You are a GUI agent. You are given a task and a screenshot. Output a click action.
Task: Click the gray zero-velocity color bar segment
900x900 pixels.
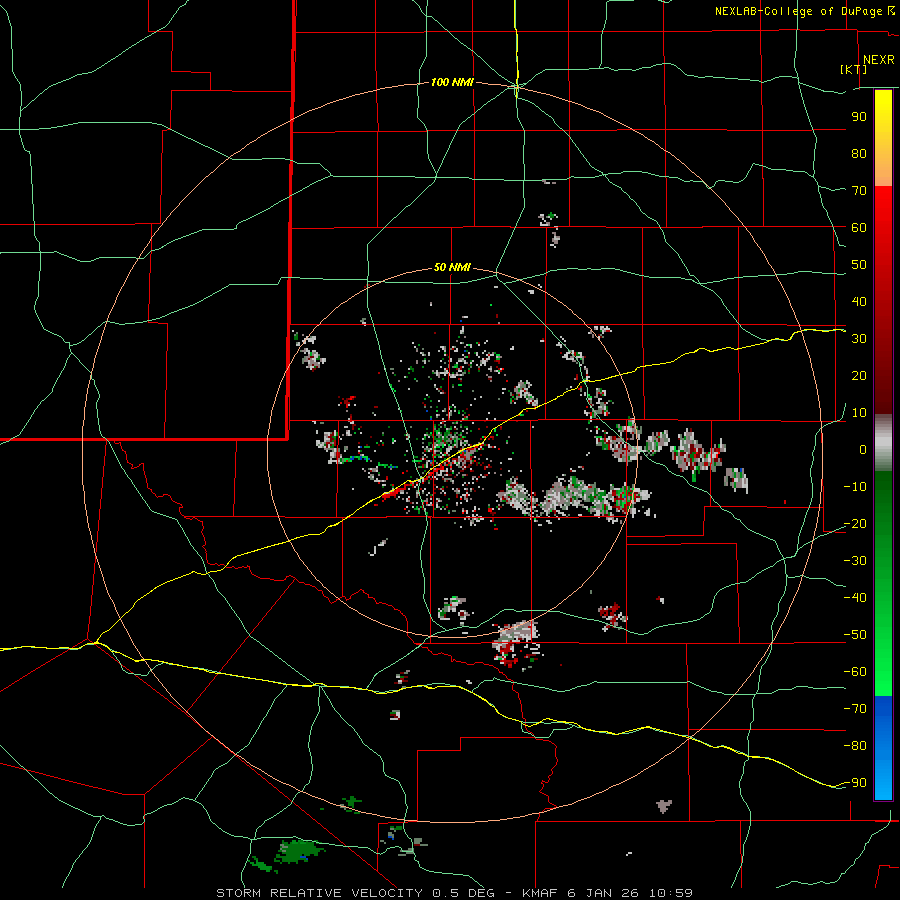pyautogui.click(x=883, y=443)
